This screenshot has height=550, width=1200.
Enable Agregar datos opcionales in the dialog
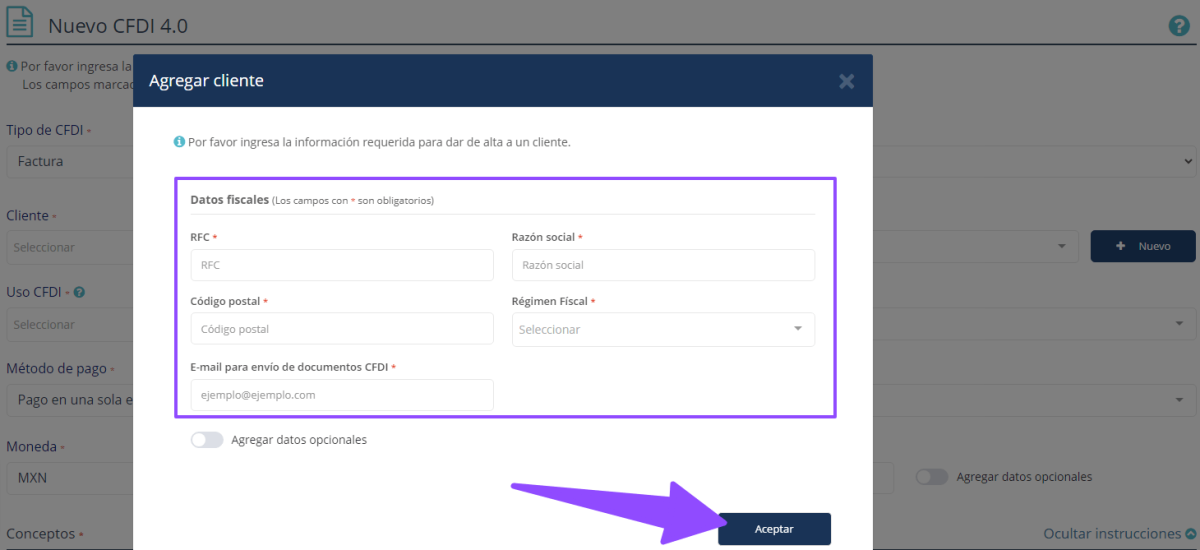tap(207, 440)
